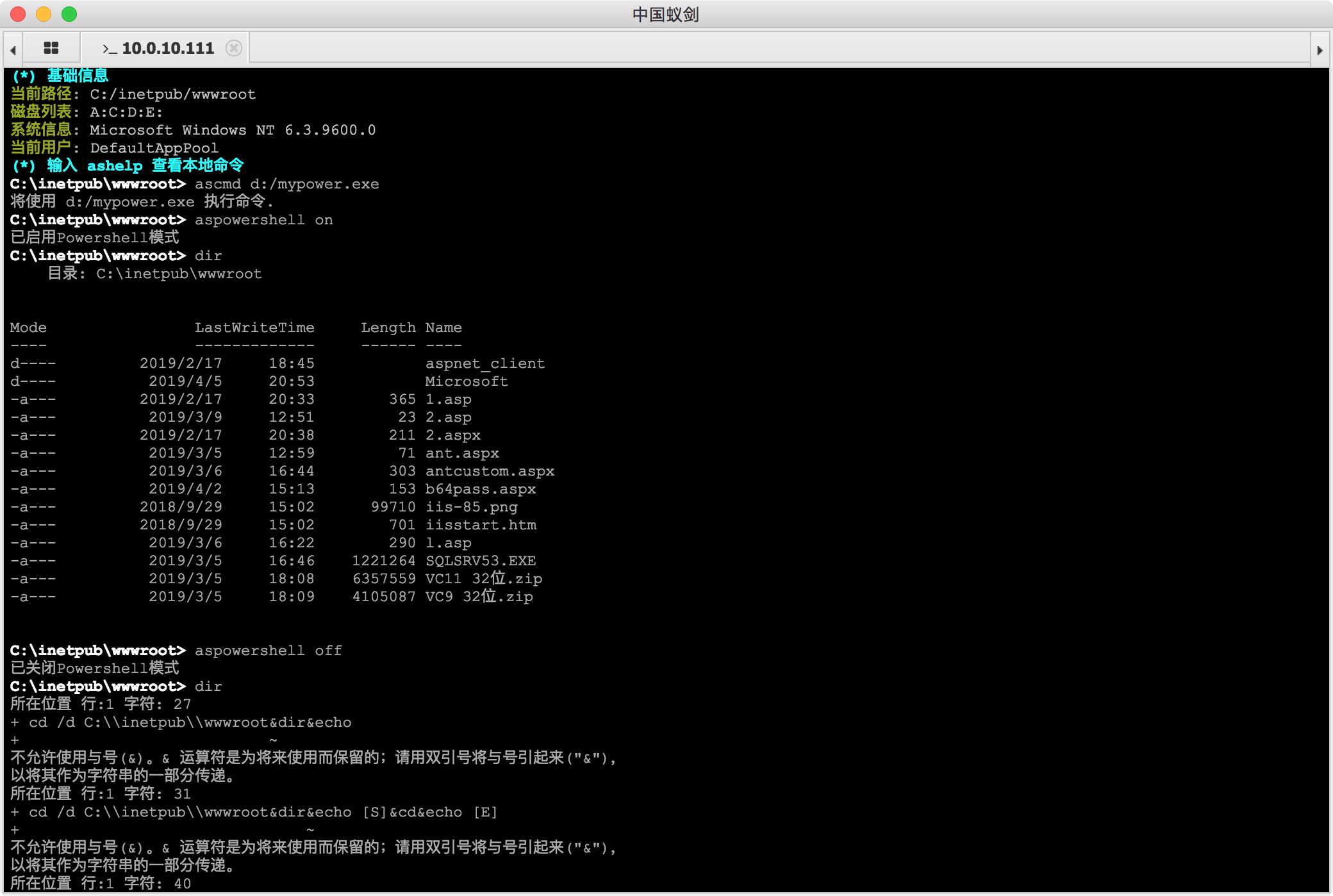Click the iisstart.htm filename

[481, 525]
